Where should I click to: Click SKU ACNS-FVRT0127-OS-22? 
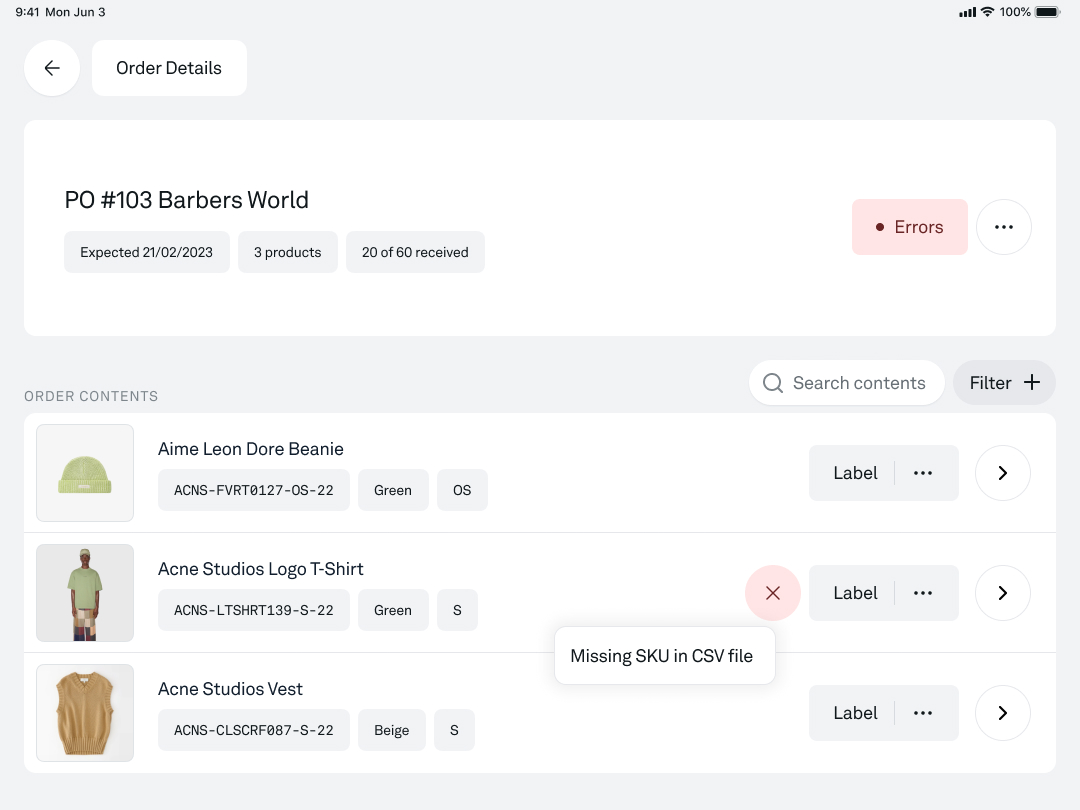pos(253,490)
